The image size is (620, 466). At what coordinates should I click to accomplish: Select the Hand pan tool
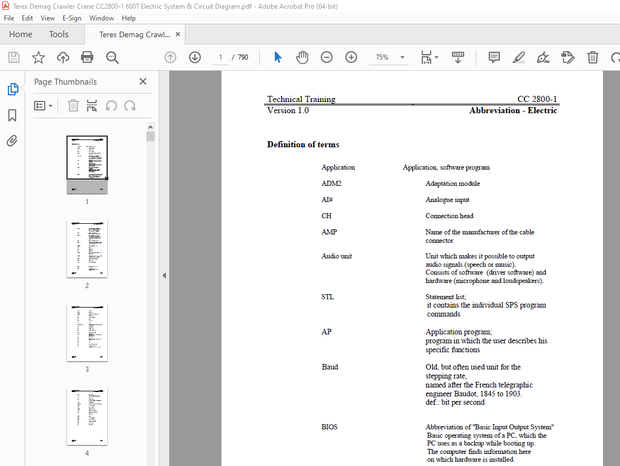pyautogui.click(x=302, y=58)
